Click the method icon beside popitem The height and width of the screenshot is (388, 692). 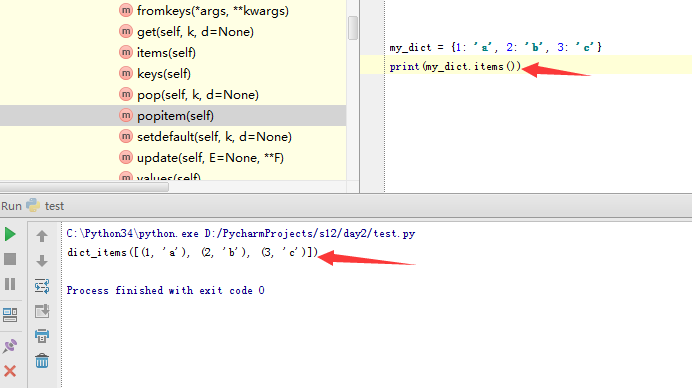pos(126,115)
